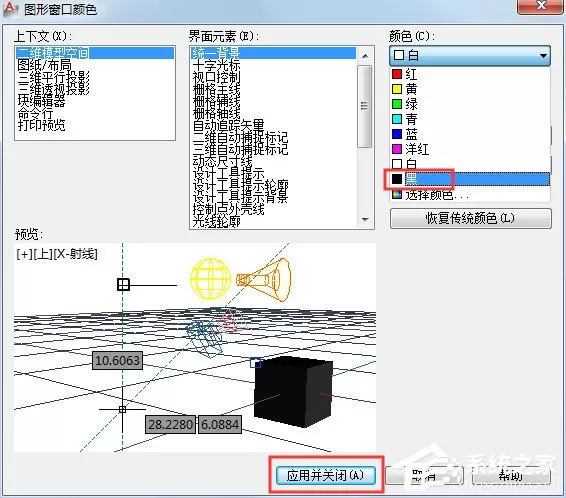Choose yellow from the color list

tap(470, 89)
